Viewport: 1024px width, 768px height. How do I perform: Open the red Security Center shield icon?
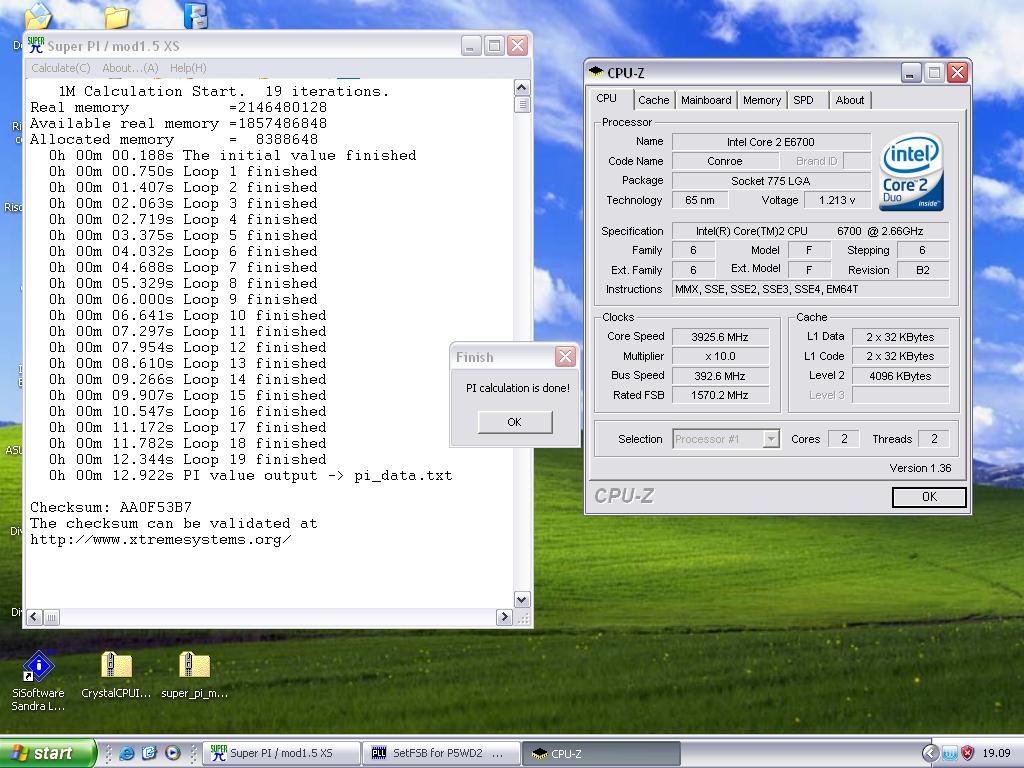[967, 754]
